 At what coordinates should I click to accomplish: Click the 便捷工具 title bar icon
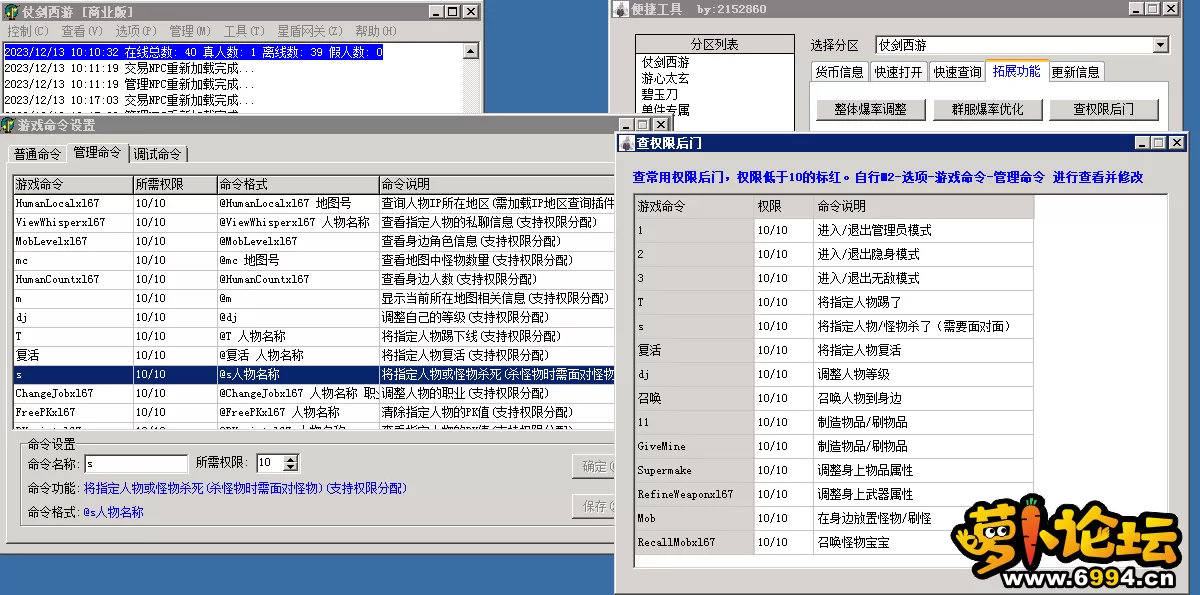click(x=621, y=9)
